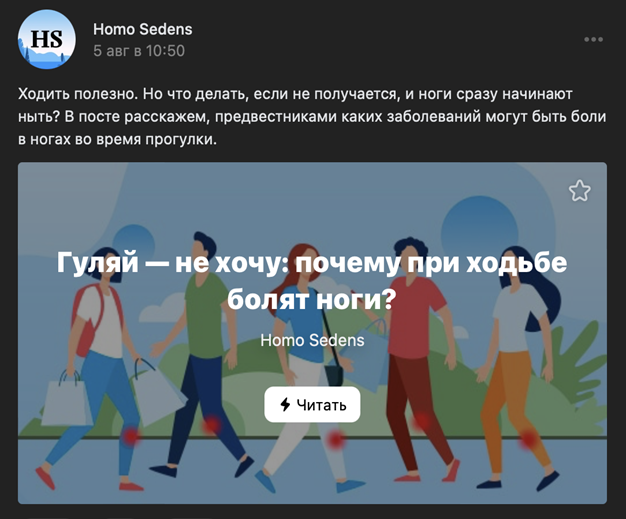Open the post options three-dots menu
Image resolution: width=626 pixels, height=519 pixels.
(x=593, y=40)
